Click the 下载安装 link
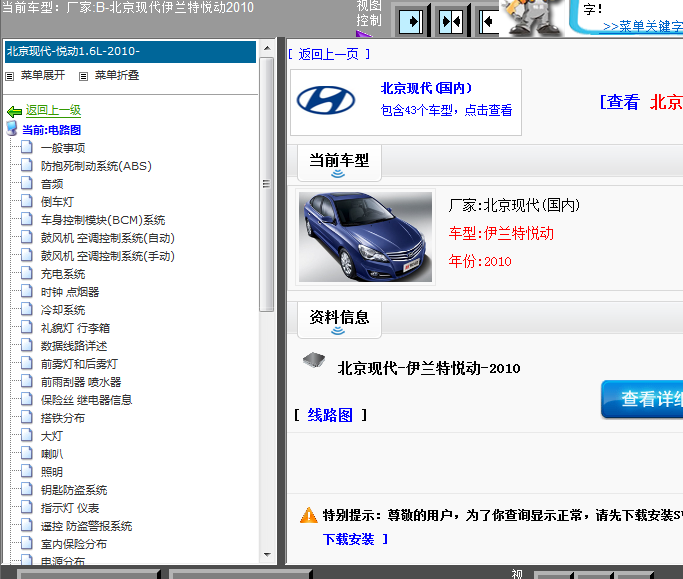The width and height of the screenshot is (683, 579). (x=348, y=539)
